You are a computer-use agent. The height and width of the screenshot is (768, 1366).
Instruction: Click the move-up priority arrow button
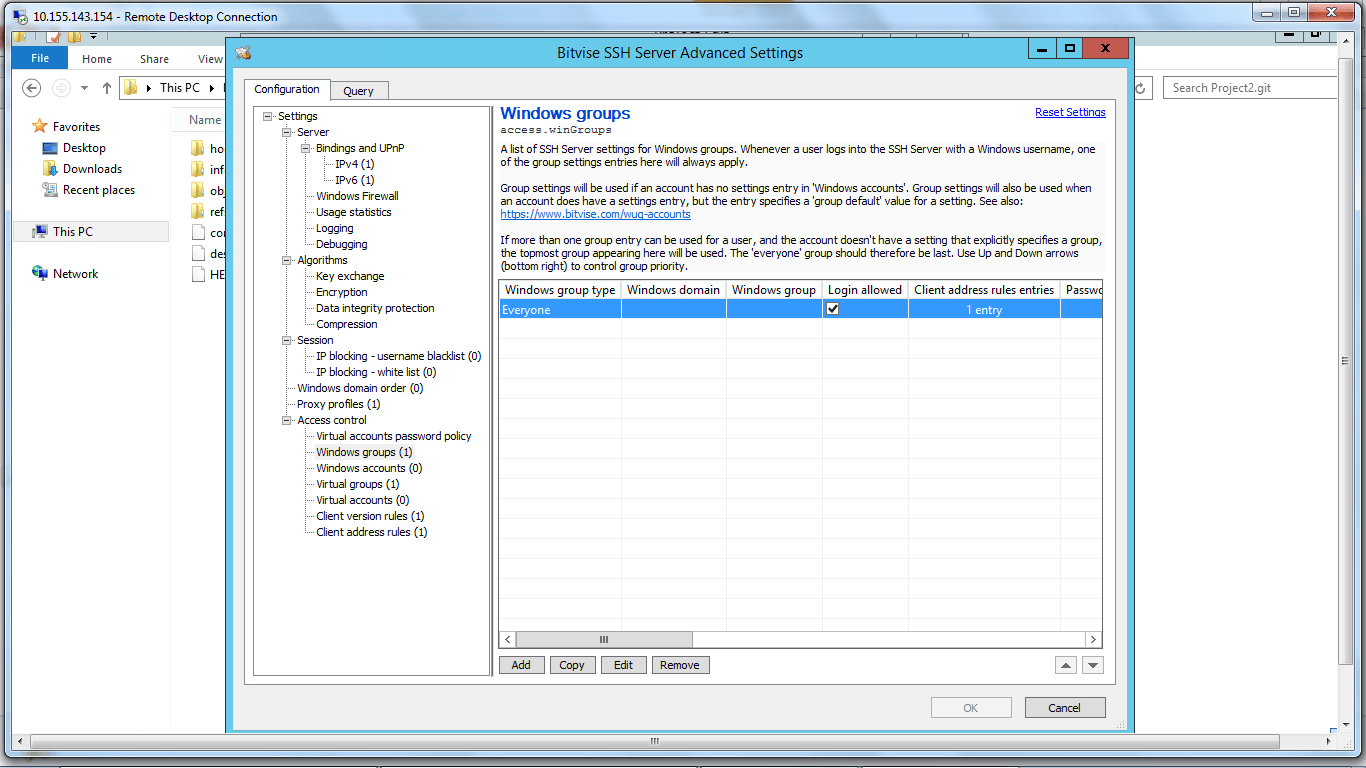(x=1066, y=665)
